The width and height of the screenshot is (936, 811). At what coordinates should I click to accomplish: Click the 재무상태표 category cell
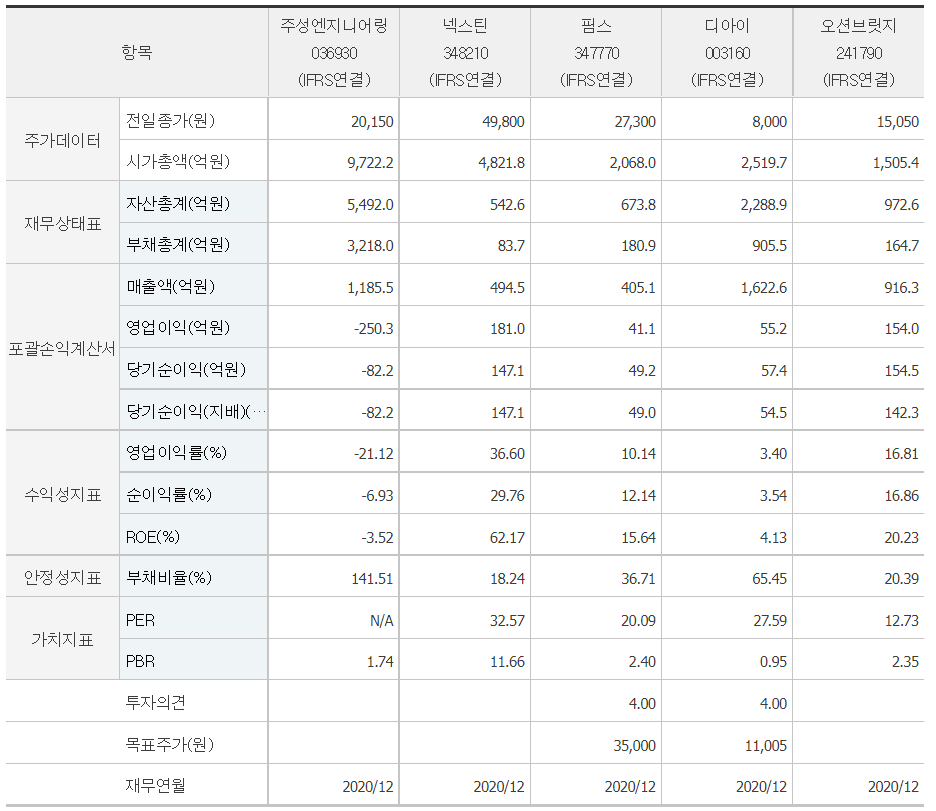[x=62, y=224]
